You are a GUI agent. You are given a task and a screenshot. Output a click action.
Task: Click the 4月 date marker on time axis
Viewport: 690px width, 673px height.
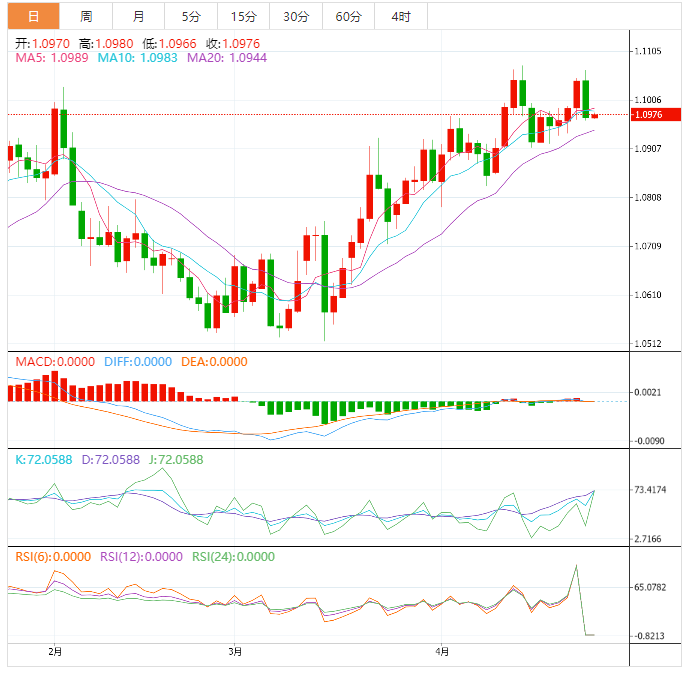441,652
